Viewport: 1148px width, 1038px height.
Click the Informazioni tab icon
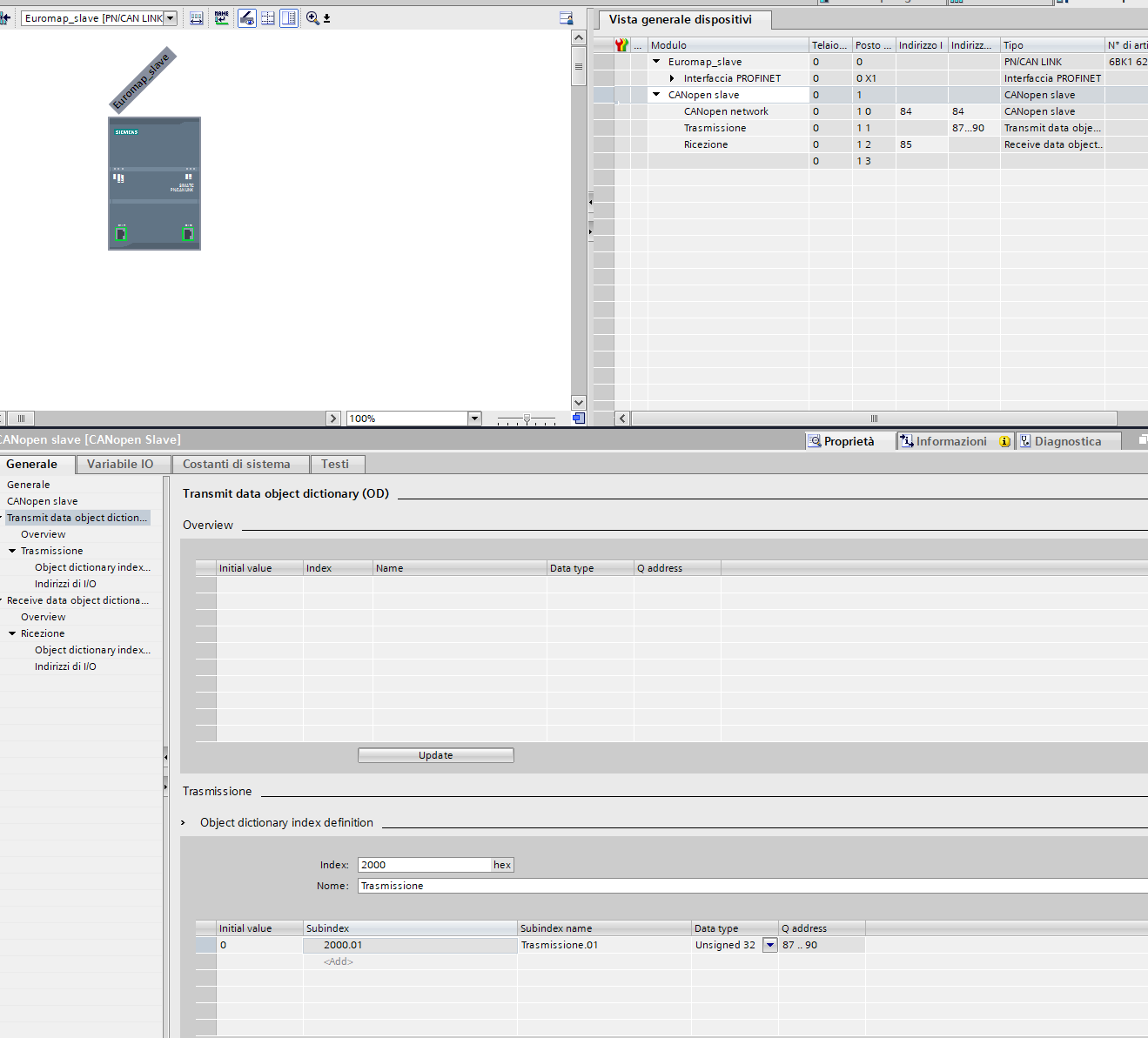point(906,441)
